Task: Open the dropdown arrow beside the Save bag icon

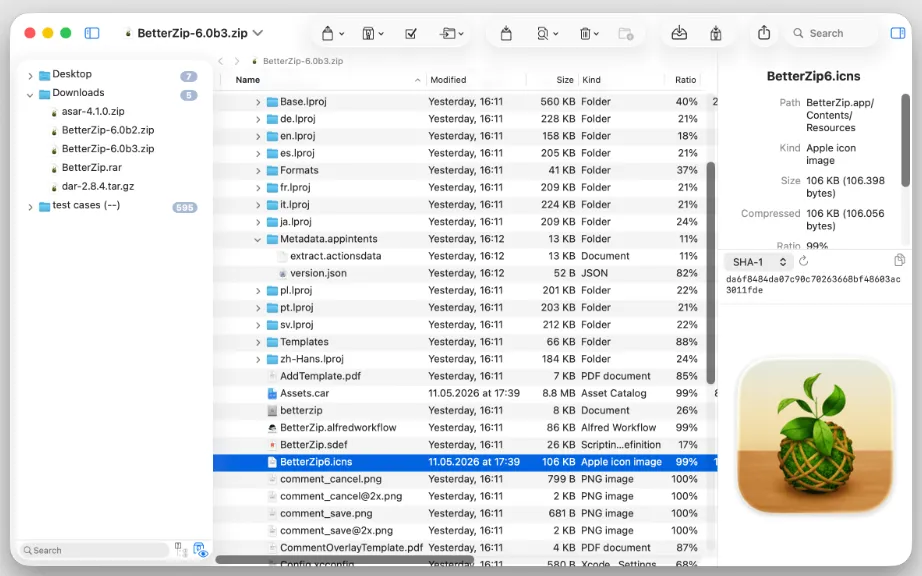Action: 342,34
